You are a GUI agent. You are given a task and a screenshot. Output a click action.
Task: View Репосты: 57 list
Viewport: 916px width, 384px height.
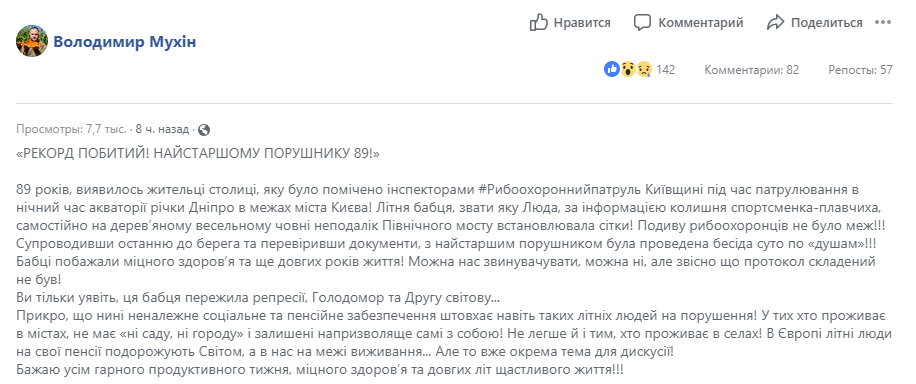point(861,70)
